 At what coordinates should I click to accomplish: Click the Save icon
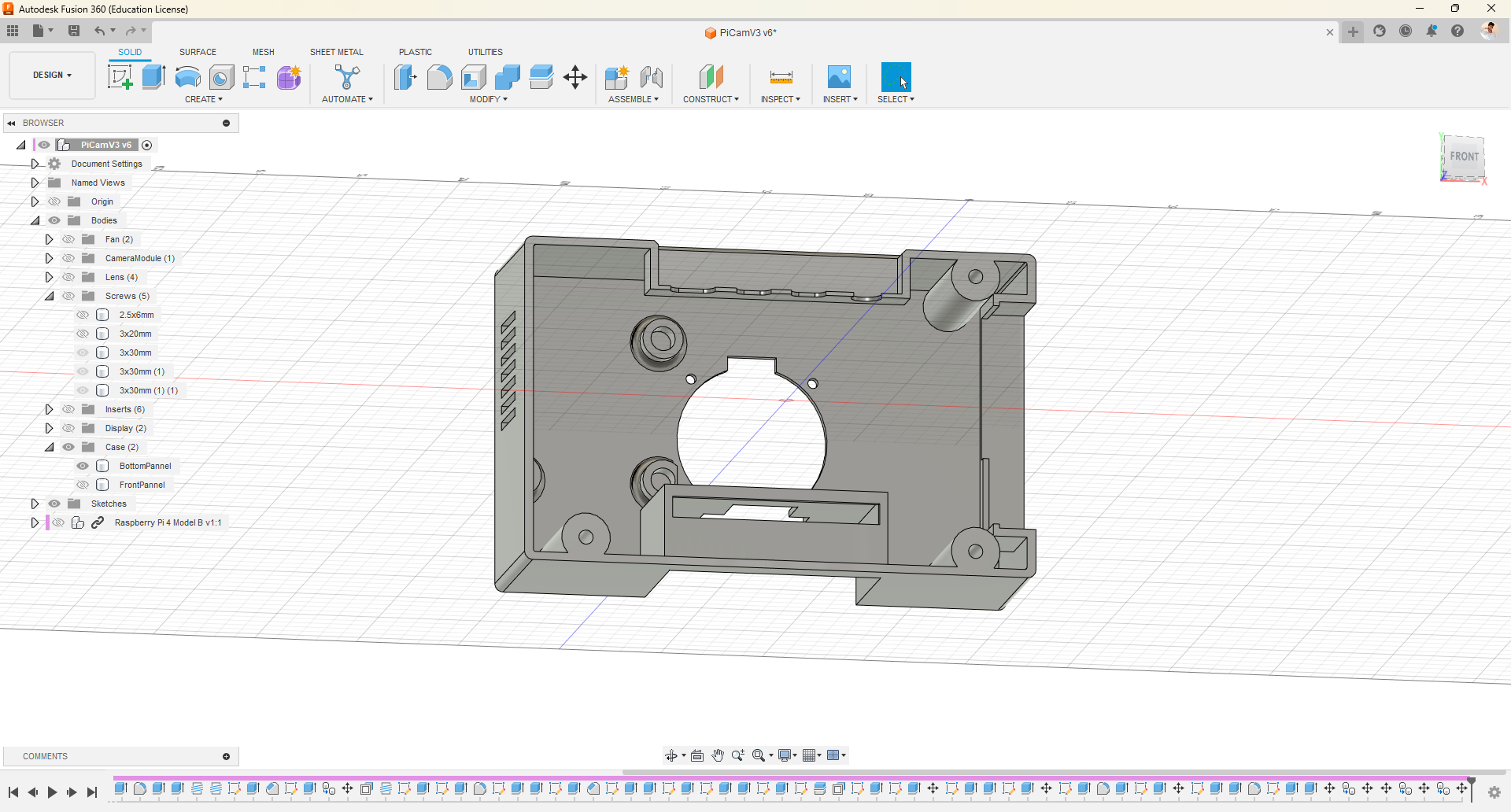click(74, 31)
